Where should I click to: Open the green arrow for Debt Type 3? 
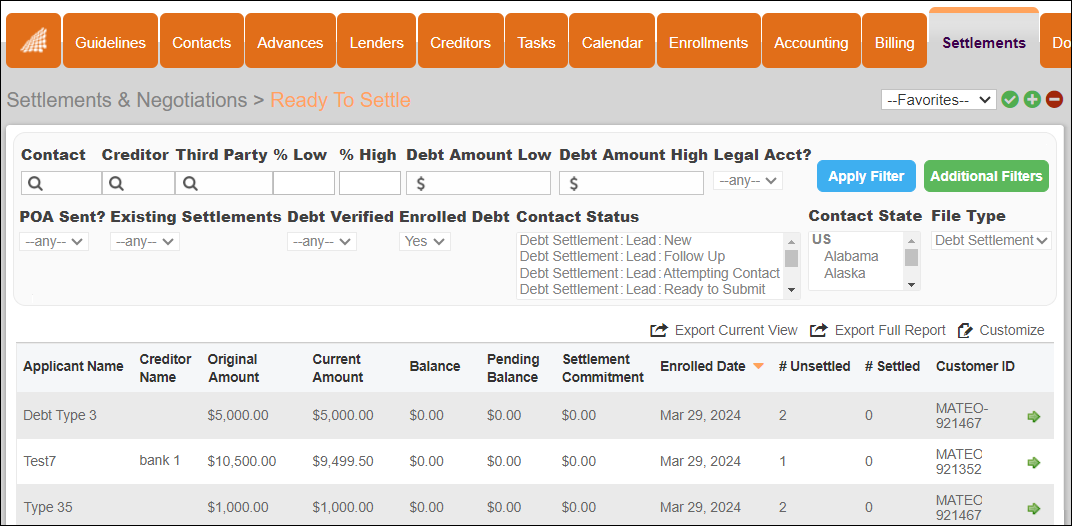[1034, 416]
